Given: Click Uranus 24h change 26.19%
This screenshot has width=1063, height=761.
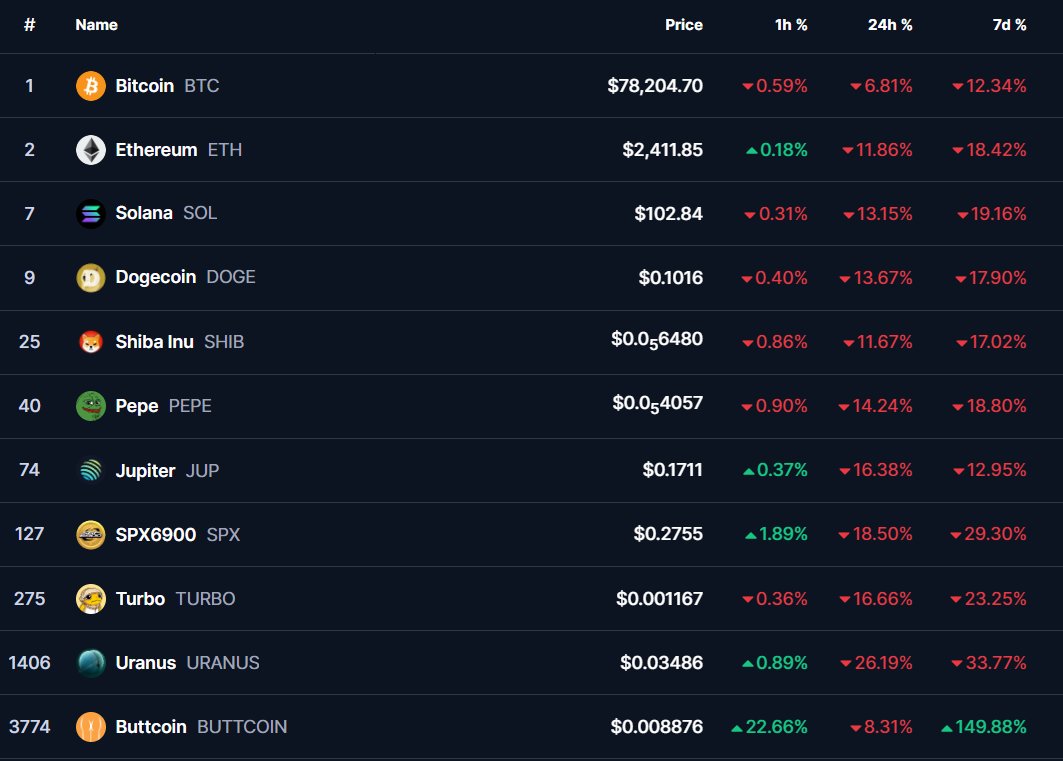Looking at the screenshot, I should (x=877, y=663).
